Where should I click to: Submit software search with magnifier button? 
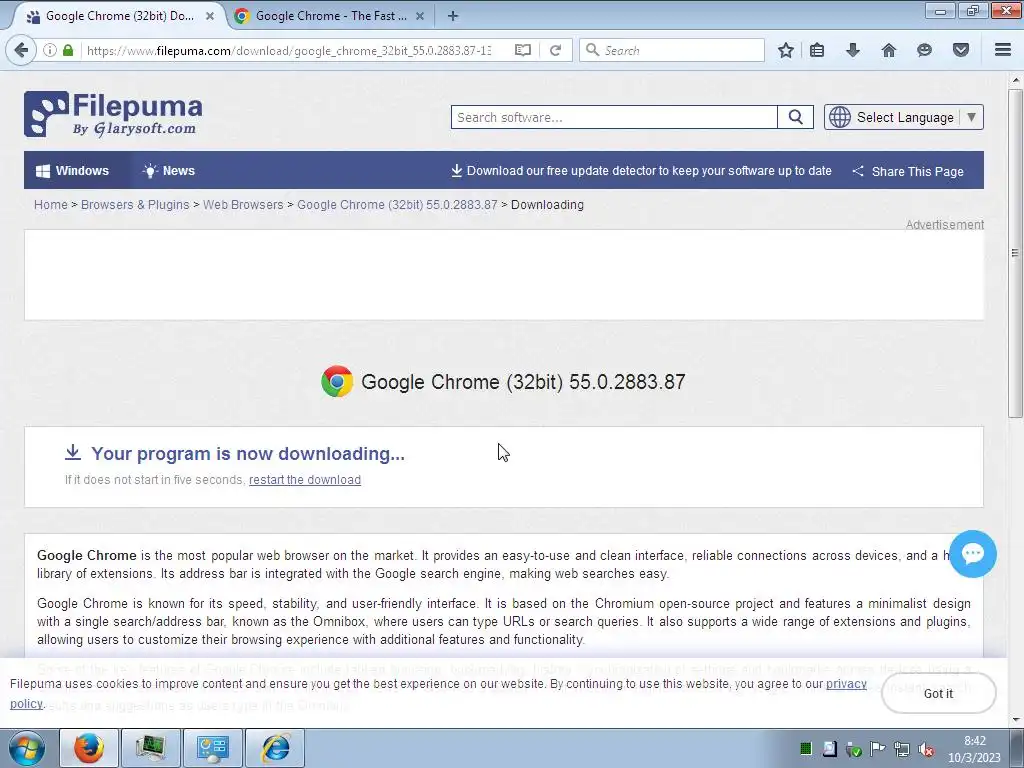coord(795,117)
